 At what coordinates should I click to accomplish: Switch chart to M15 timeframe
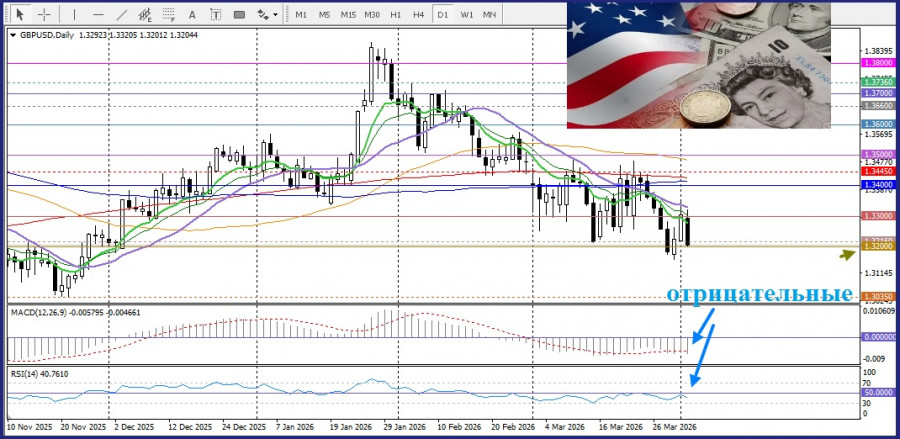coord(348,14)
